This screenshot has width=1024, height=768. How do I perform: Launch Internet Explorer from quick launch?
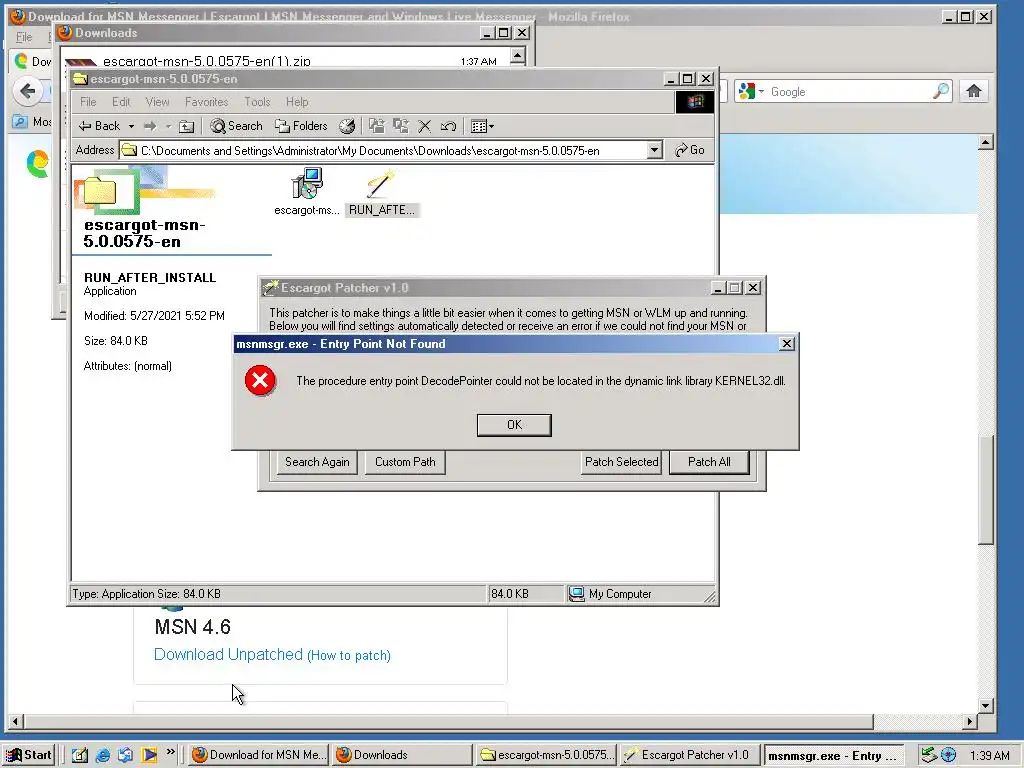[103, 755]
